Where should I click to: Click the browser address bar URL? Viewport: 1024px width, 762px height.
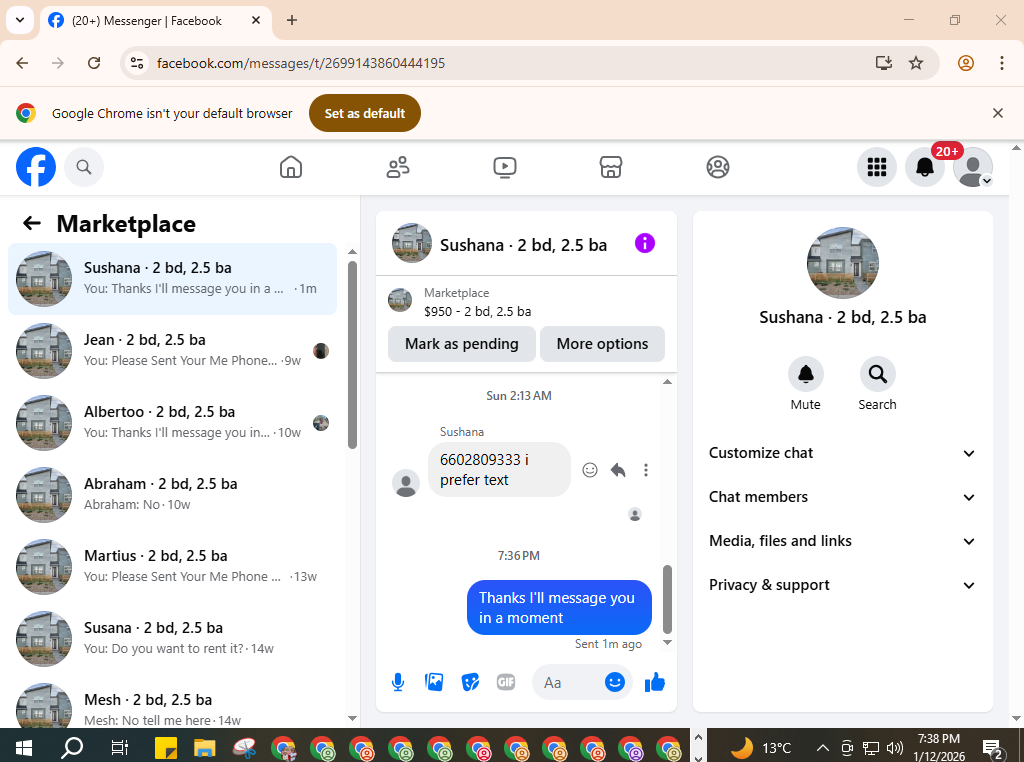tap(300, 63)
